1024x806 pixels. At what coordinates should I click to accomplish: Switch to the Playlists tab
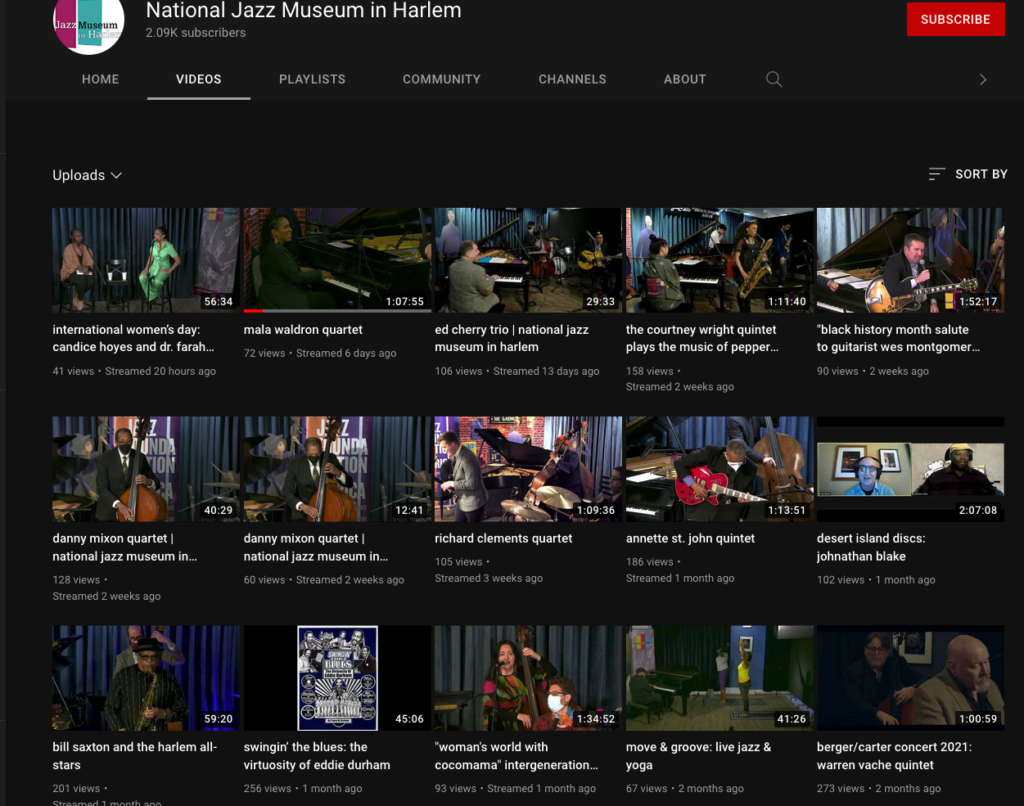click(x=312, y=79)
